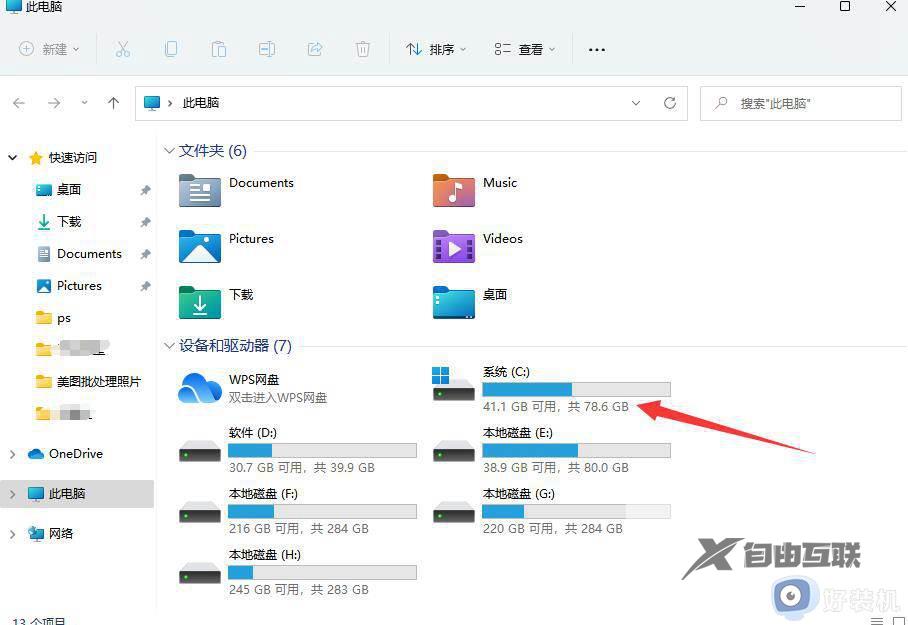Image resolution: width=908 pixels, height=625 pixels.
Task: Click the Cut scissors icon
Action: coord(123,49)
